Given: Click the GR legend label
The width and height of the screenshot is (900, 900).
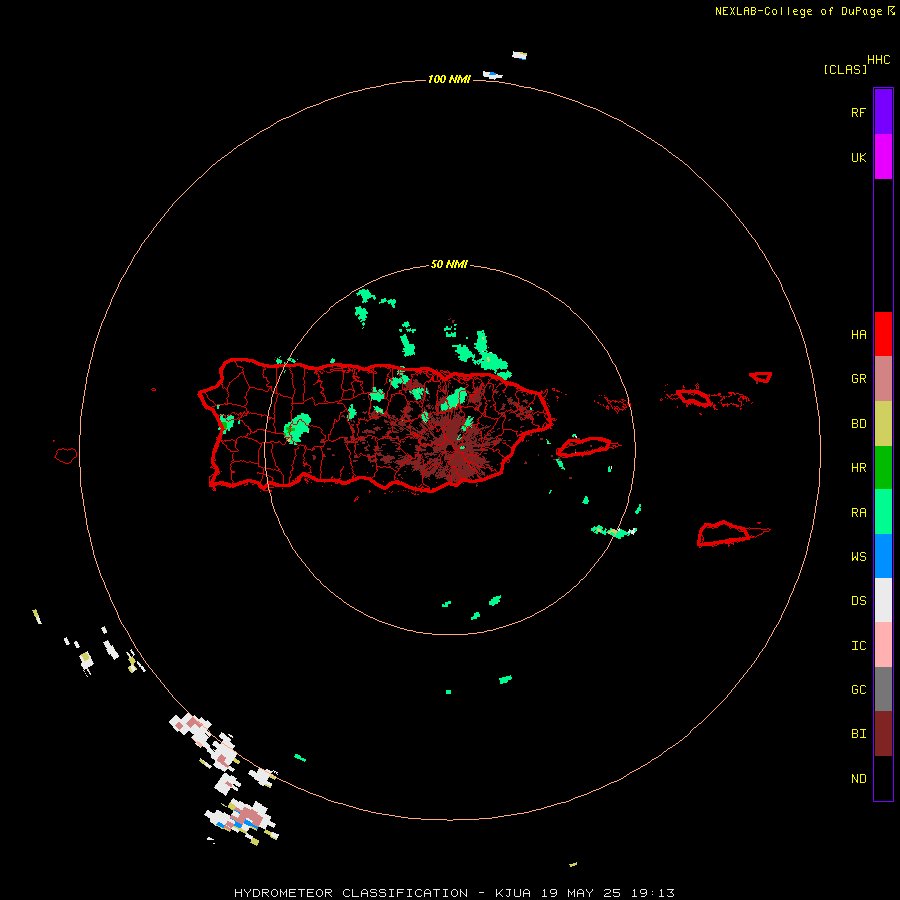Looking at the screenshot, I should tap(858, 379).
